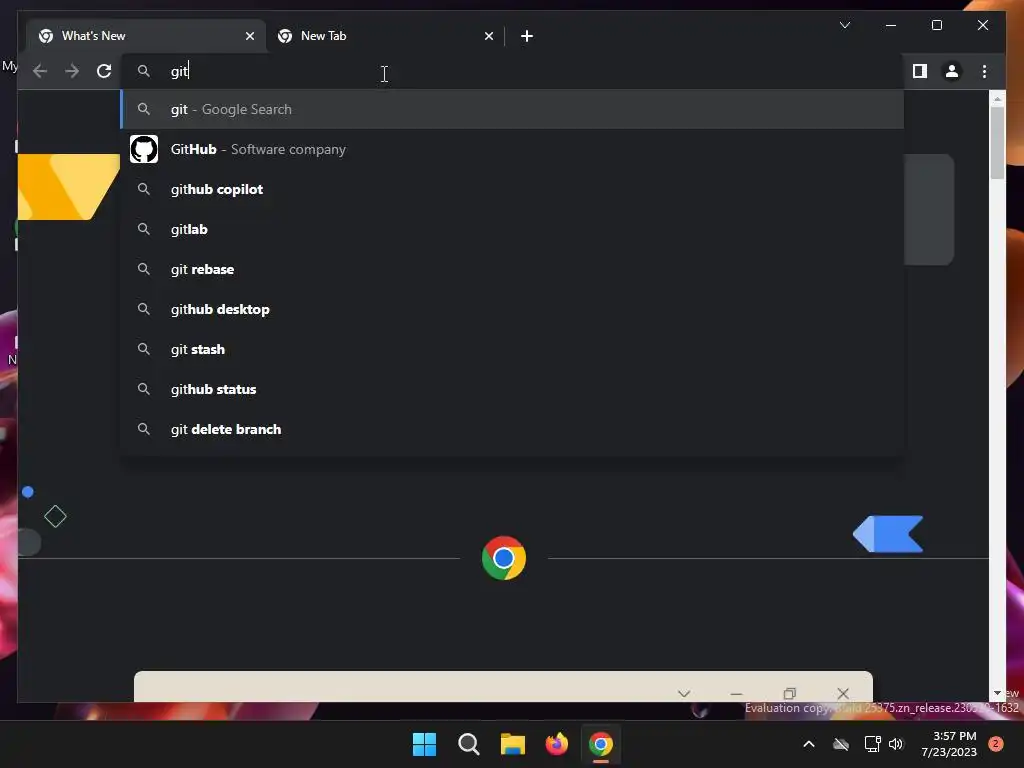Click the search icon in the address bar
This screenshot has height=768, width=1024.
tap(144, 71)
